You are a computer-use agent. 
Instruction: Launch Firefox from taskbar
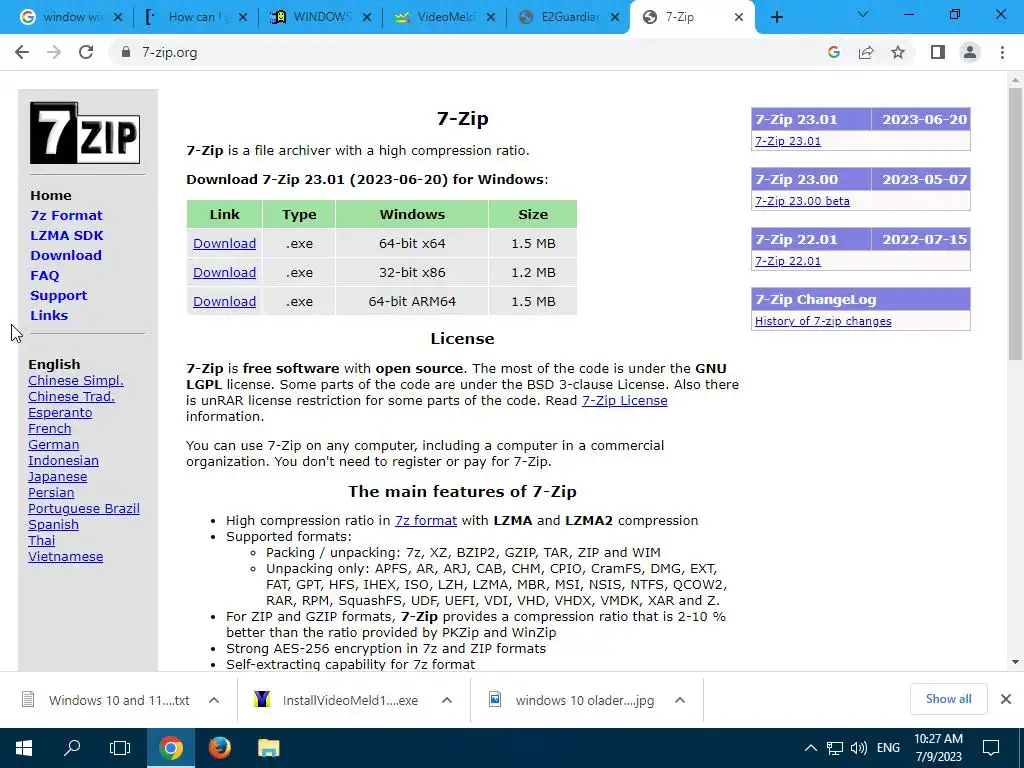[219, 748]
